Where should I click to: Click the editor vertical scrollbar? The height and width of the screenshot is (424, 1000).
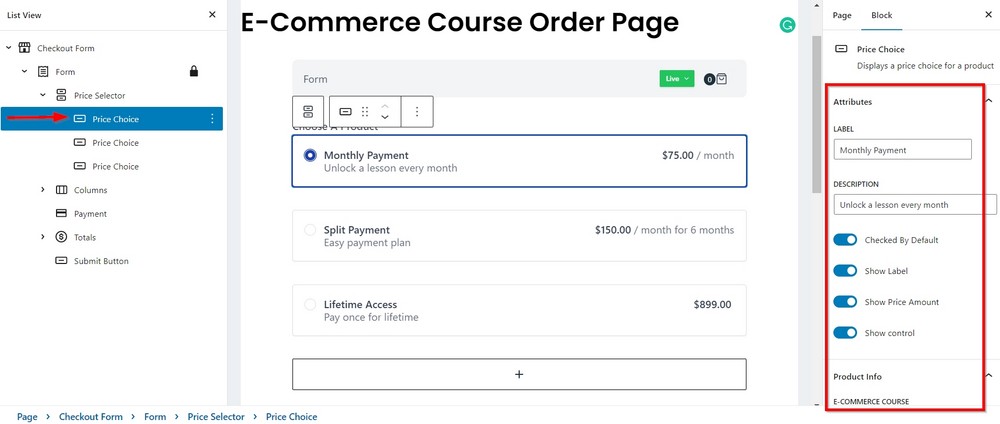816,115
